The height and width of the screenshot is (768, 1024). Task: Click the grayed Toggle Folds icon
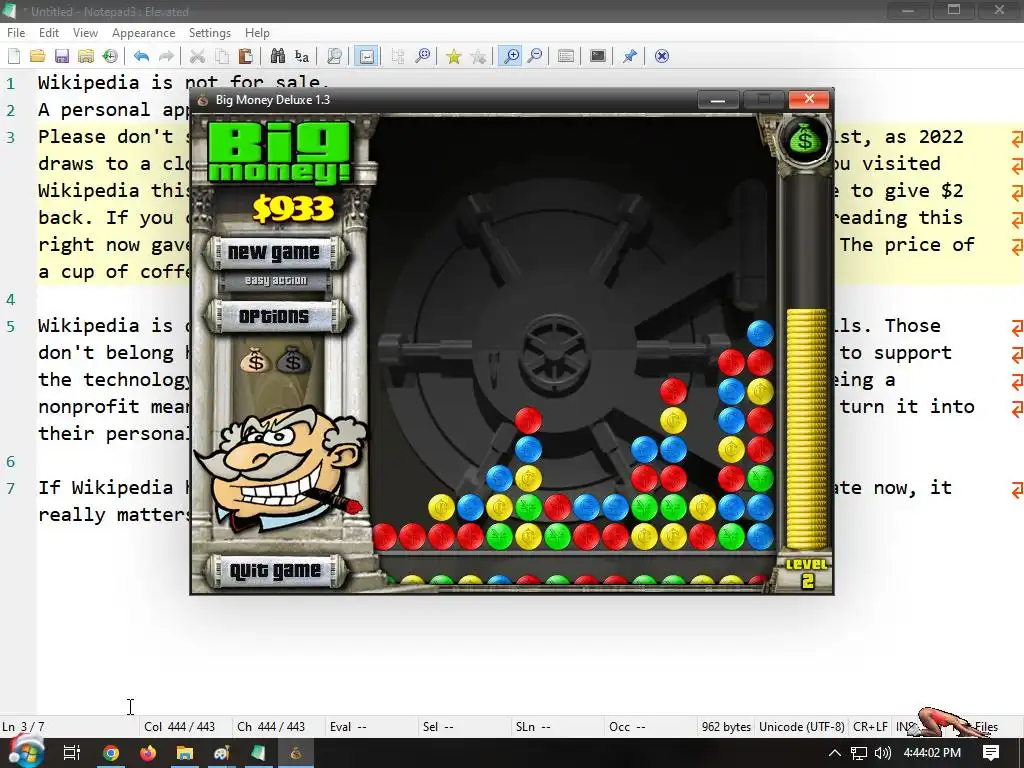point(398,56)
